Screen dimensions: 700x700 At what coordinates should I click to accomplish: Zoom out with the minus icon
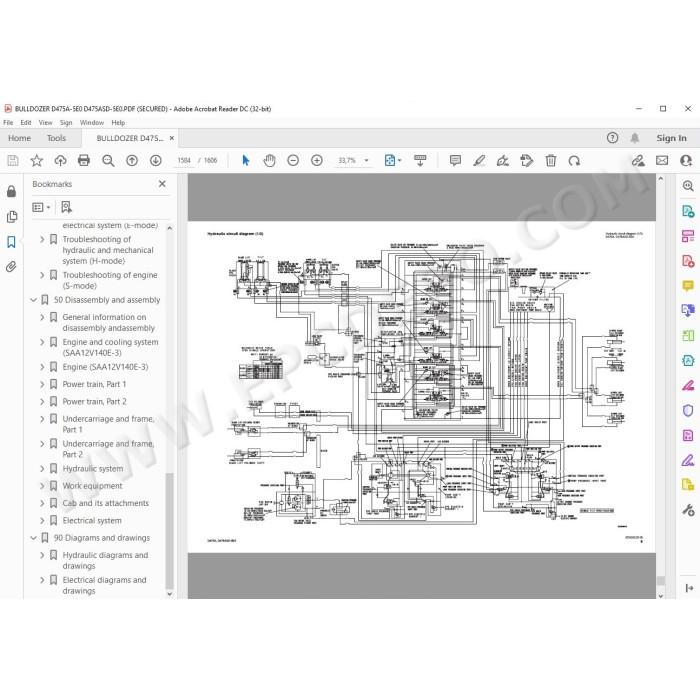click(293, 160)
